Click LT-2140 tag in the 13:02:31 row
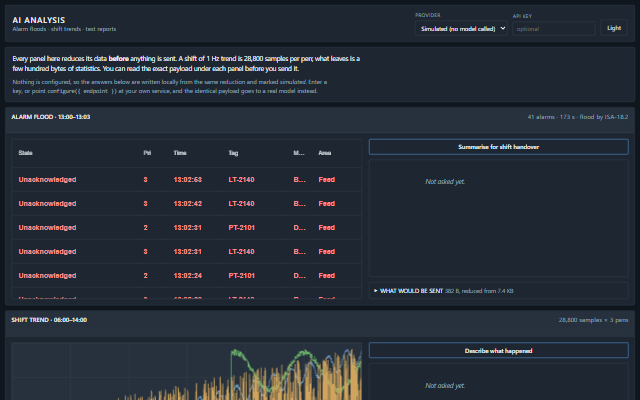The image size is (640, 400). (x=241, y=252)
